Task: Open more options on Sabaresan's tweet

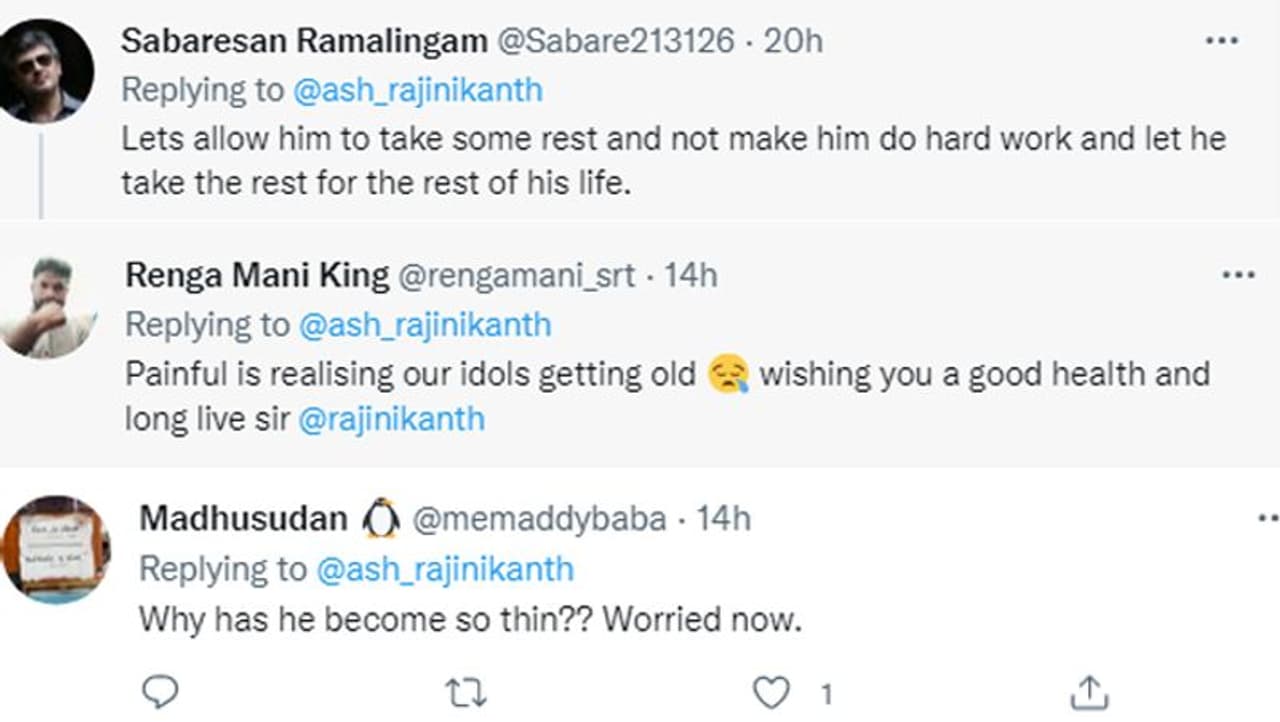Action: [x=1222, y=40]
